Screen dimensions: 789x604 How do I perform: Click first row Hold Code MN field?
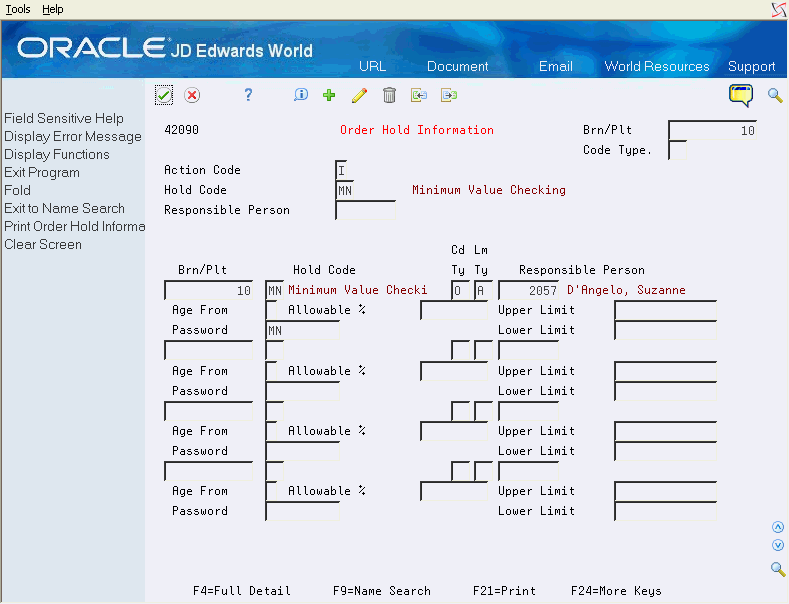tap(275, 290)
